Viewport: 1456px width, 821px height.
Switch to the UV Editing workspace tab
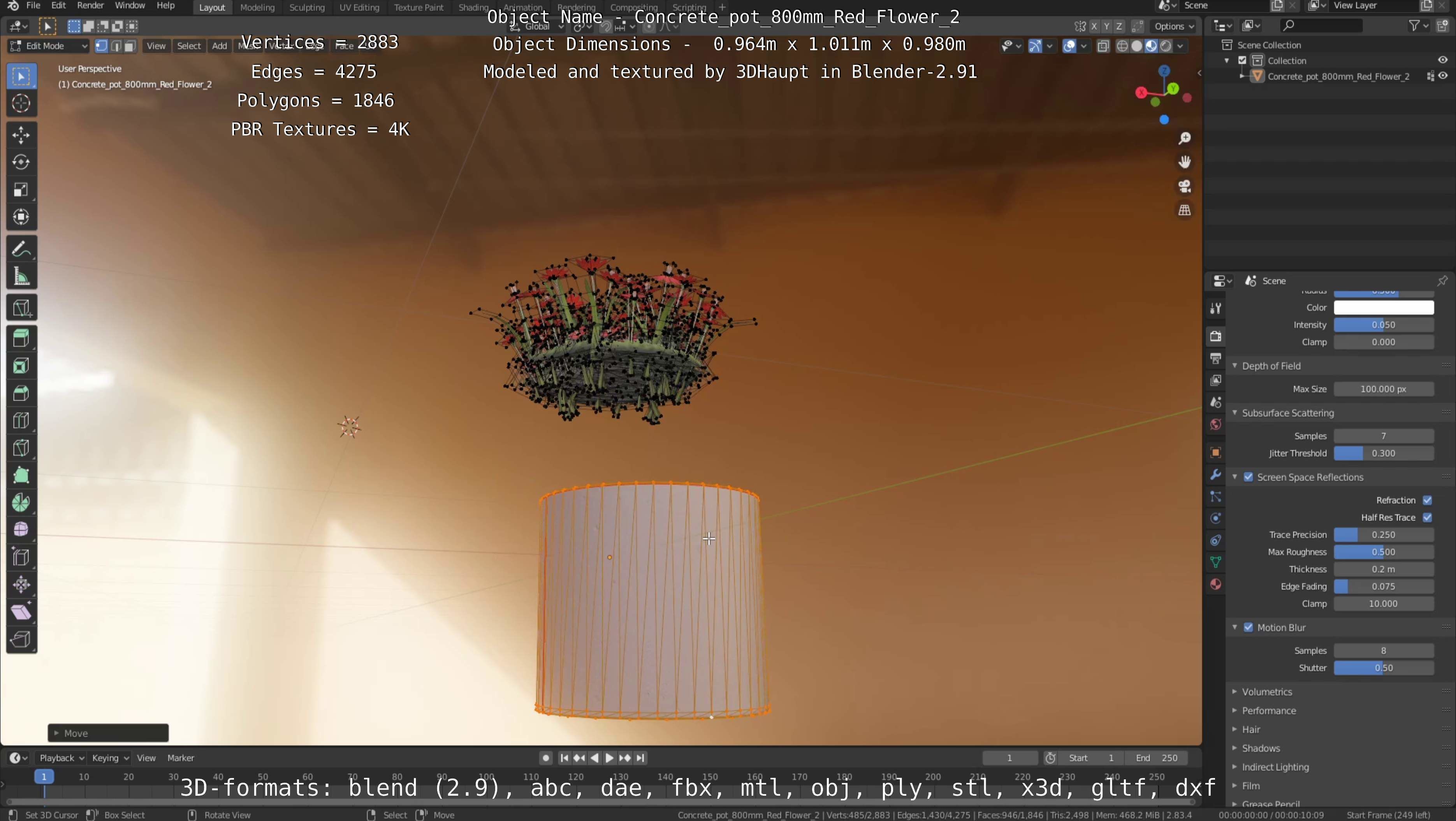pyautogui.click(x=359, y=7)
